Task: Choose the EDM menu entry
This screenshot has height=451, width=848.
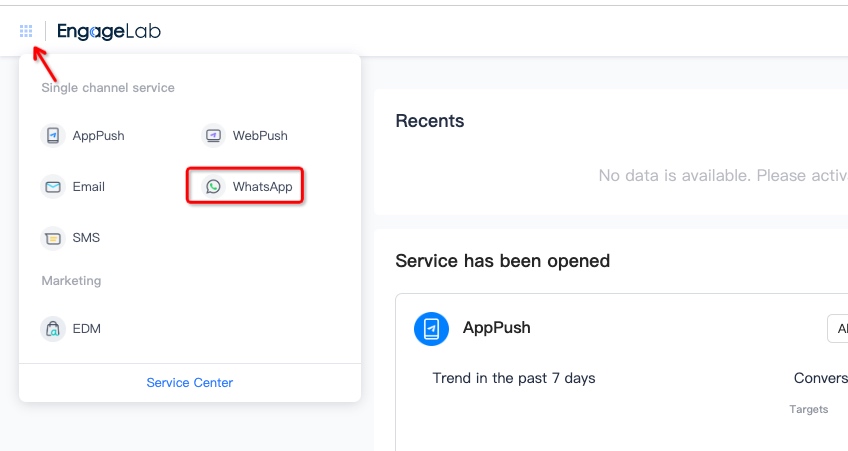Action: 87,328
